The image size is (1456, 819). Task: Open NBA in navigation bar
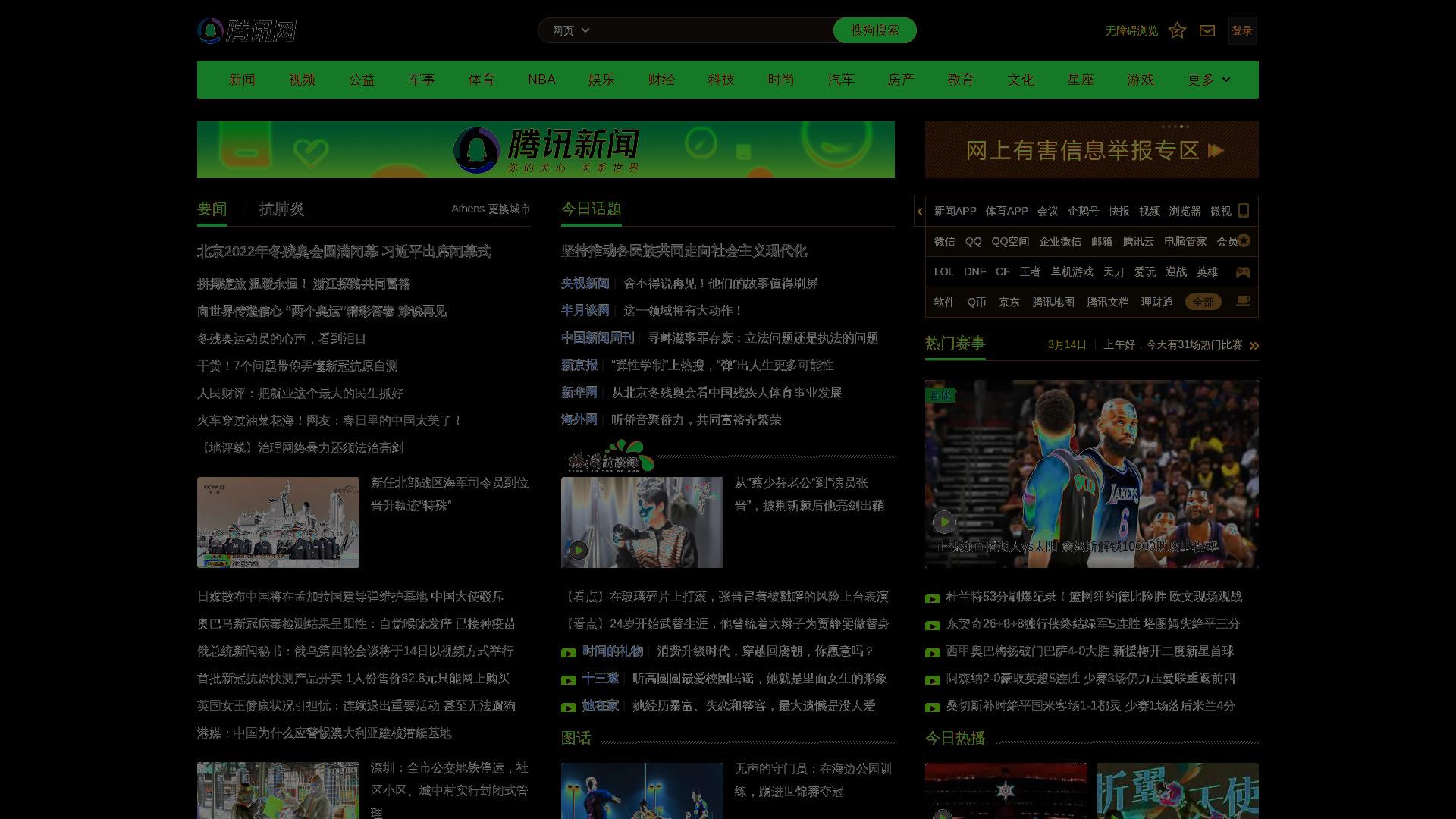click(541, 80)
